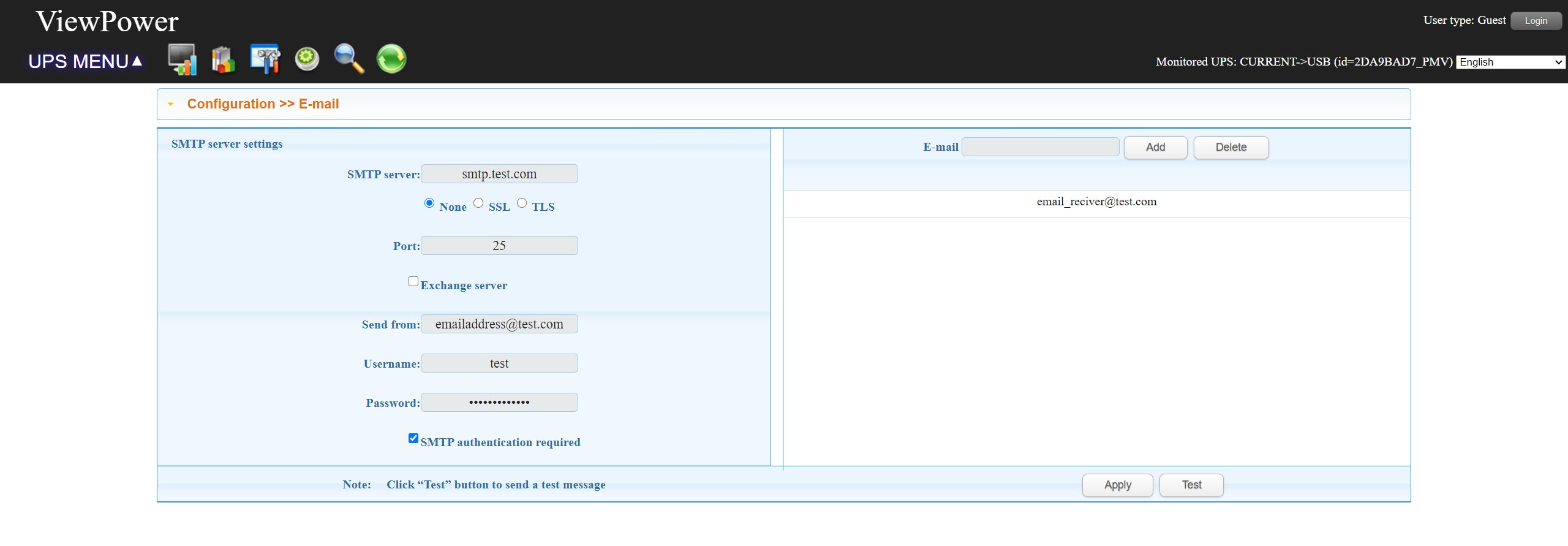Click the hammer and wrench tools icon
The width and height of the screenshot is (1568, 546).
265,59
